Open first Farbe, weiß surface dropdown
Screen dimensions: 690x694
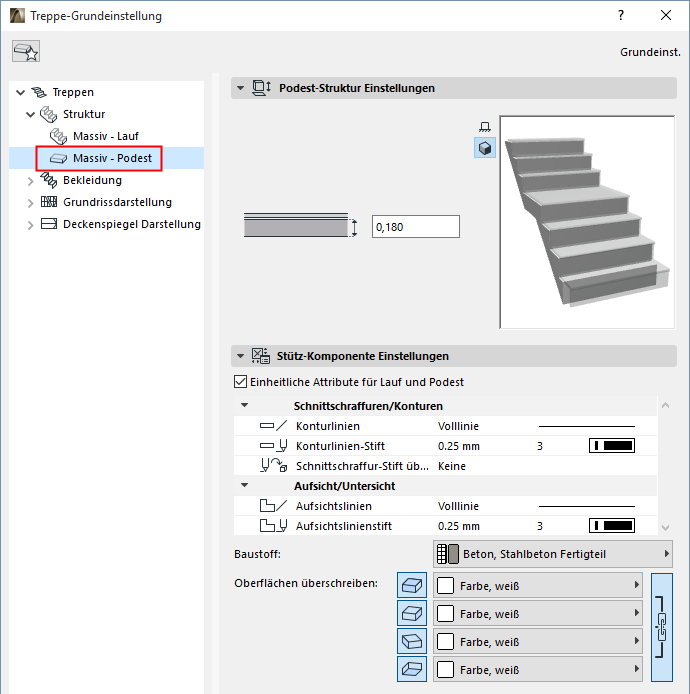pyautogui.click(x=538, y=586)
